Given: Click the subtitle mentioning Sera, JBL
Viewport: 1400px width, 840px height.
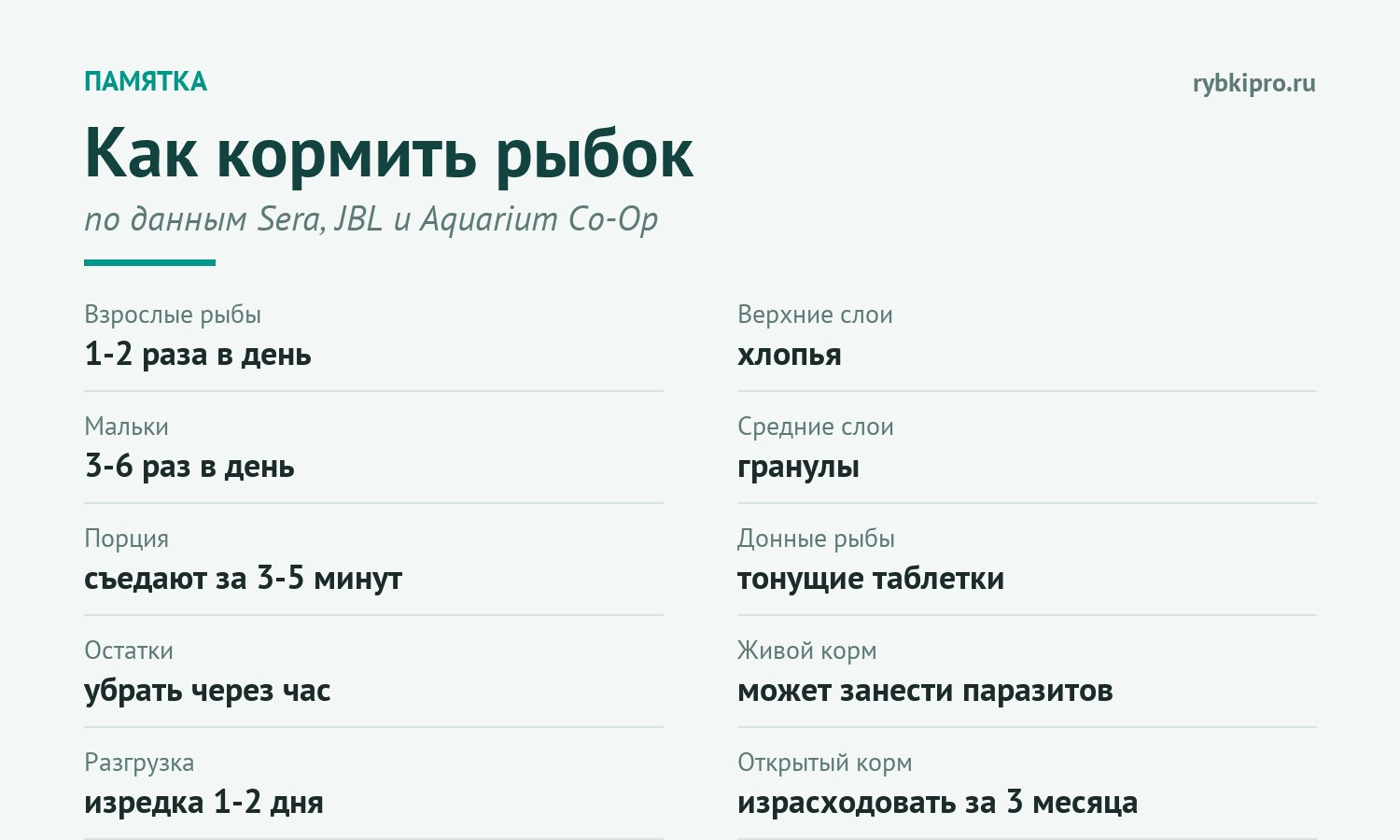Looking at the screenshot, I should [x=371, y=219].
